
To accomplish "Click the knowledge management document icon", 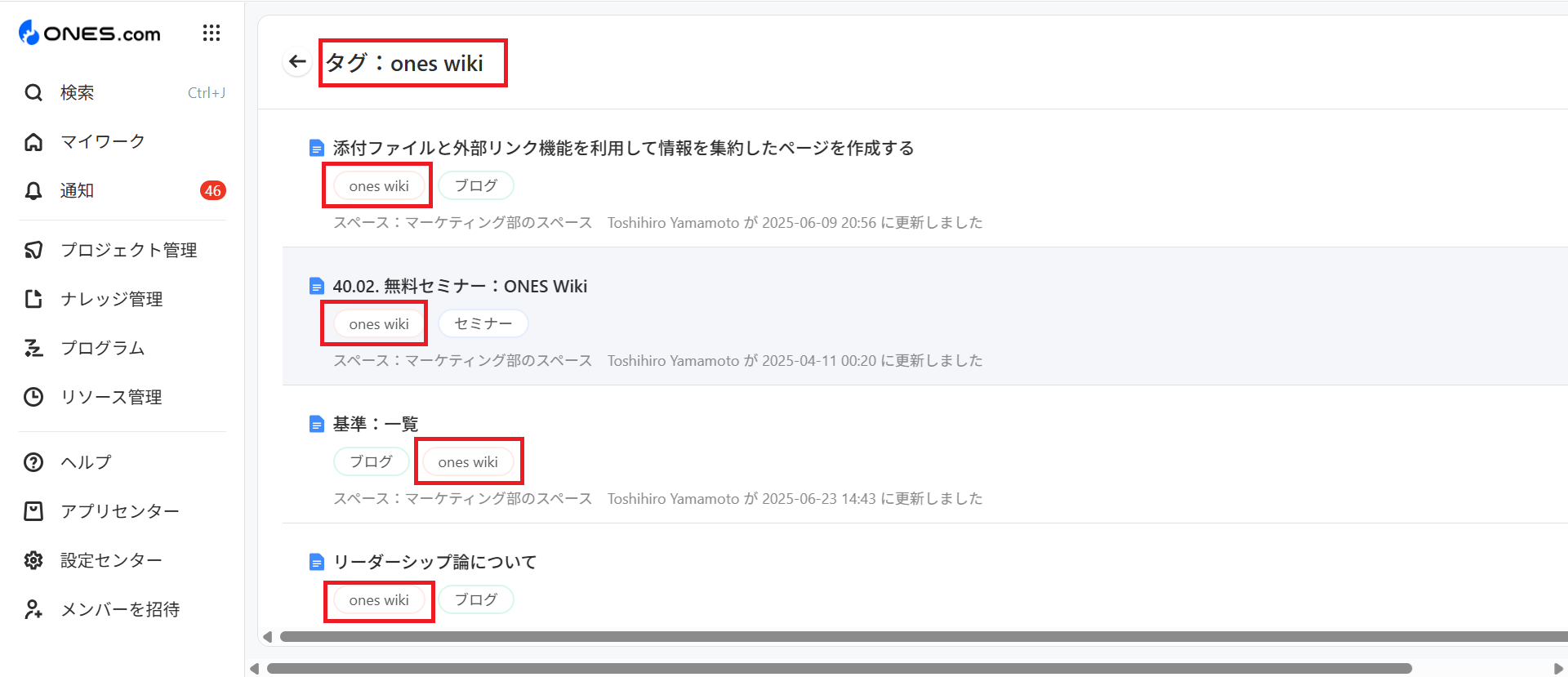I will (x=33, y=299).
